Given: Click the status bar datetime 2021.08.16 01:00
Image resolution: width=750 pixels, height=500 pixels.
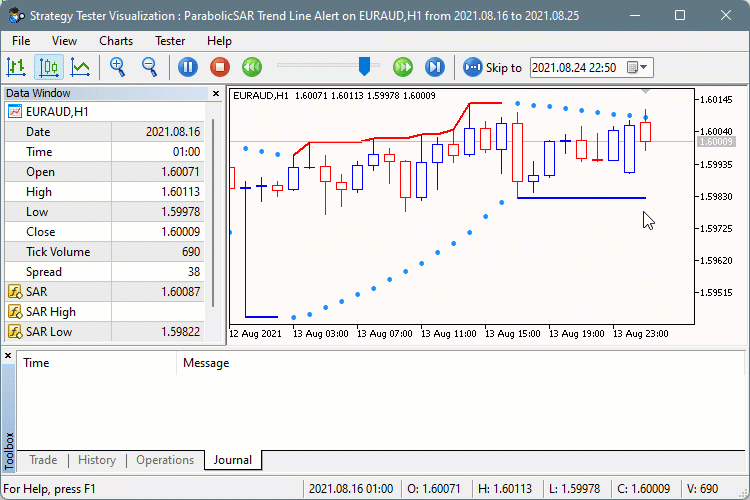Looking at the screenshot, I should tap(351, 489).
